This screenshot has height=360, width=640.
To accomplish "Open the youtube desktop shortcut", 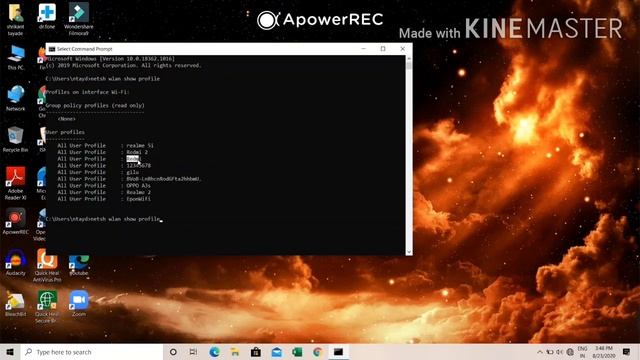I will click(x=78, y=264).
